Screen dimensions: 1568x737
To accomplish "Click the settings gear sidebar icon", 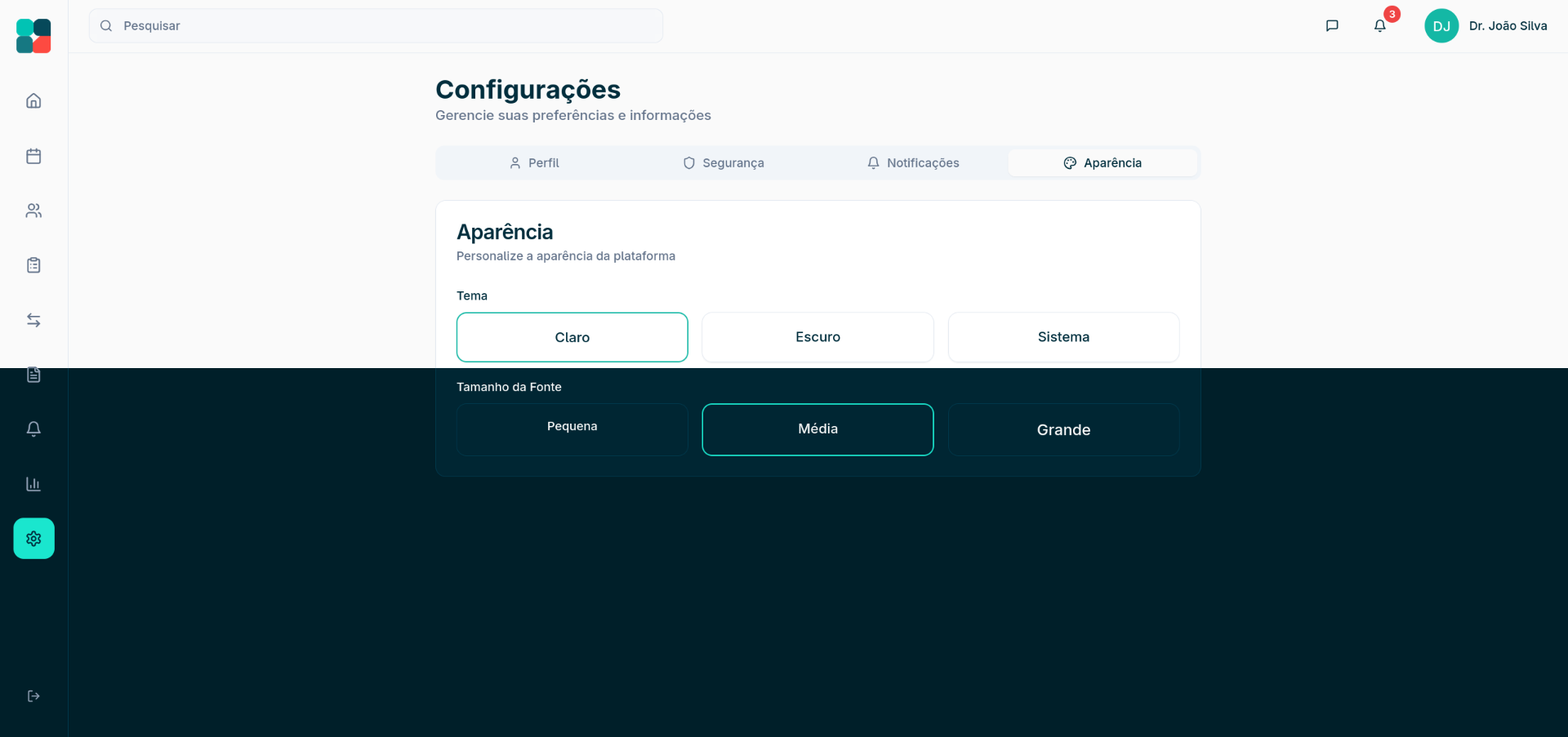I will [x=33, y=539].
